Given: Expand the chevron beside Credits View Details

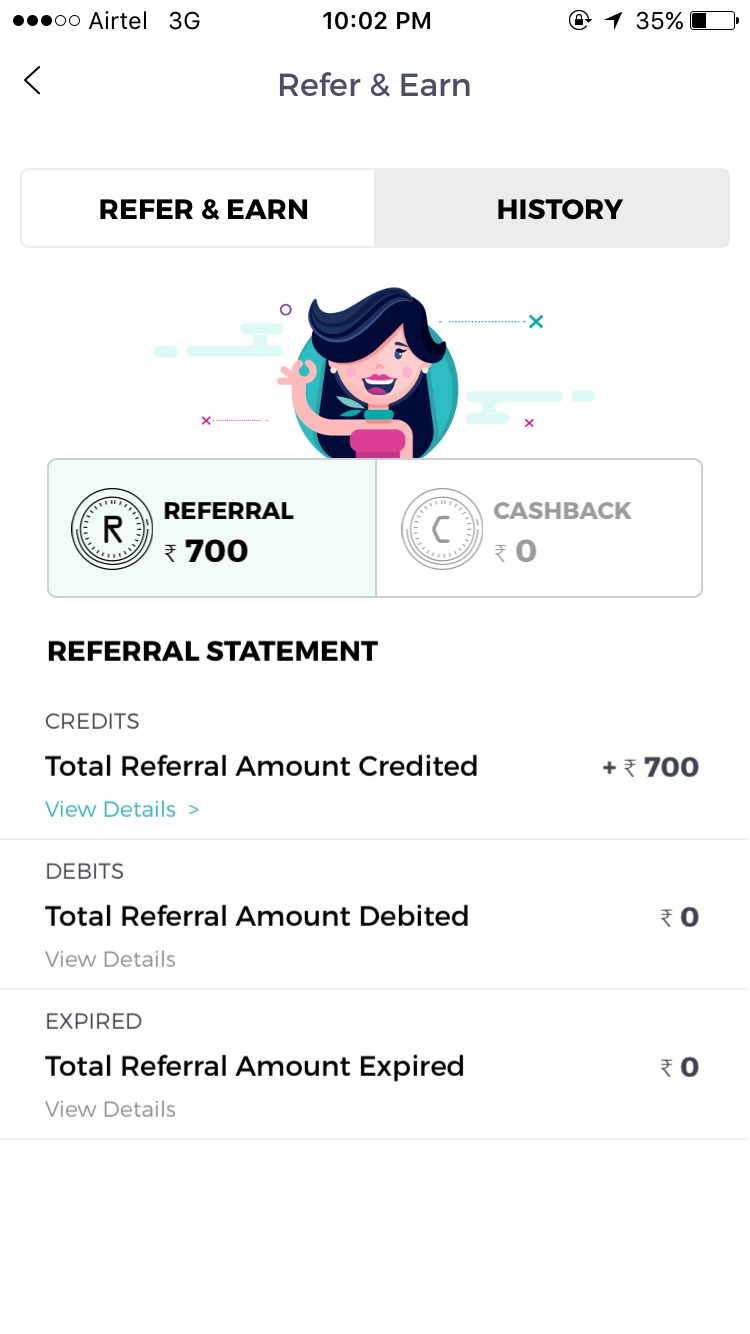Looking at the screenshot, I should click(x=194, y=809).
